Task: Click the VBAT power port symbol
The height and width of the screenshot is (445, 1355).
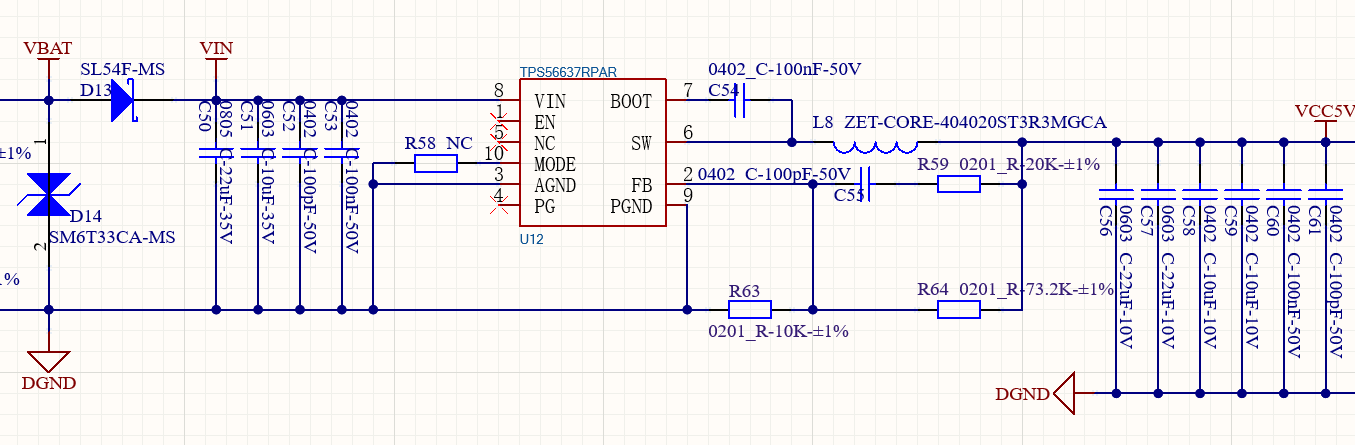Action: [49, 66]
